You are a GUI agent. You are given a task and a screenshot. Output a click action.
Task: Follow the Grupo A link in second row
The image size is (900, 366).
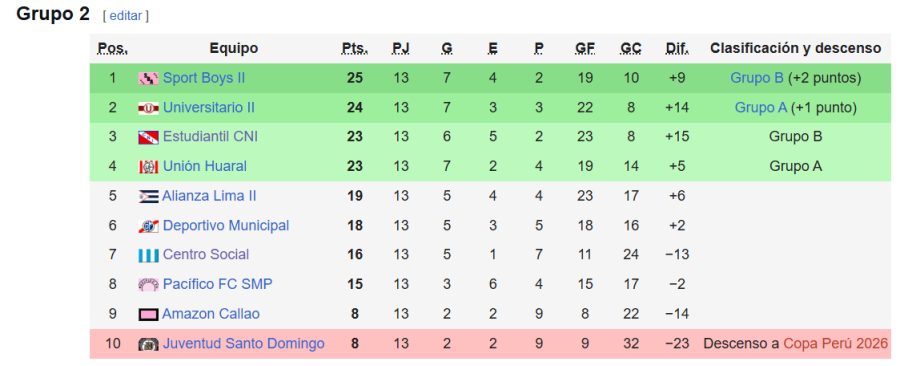coord(761,107)
